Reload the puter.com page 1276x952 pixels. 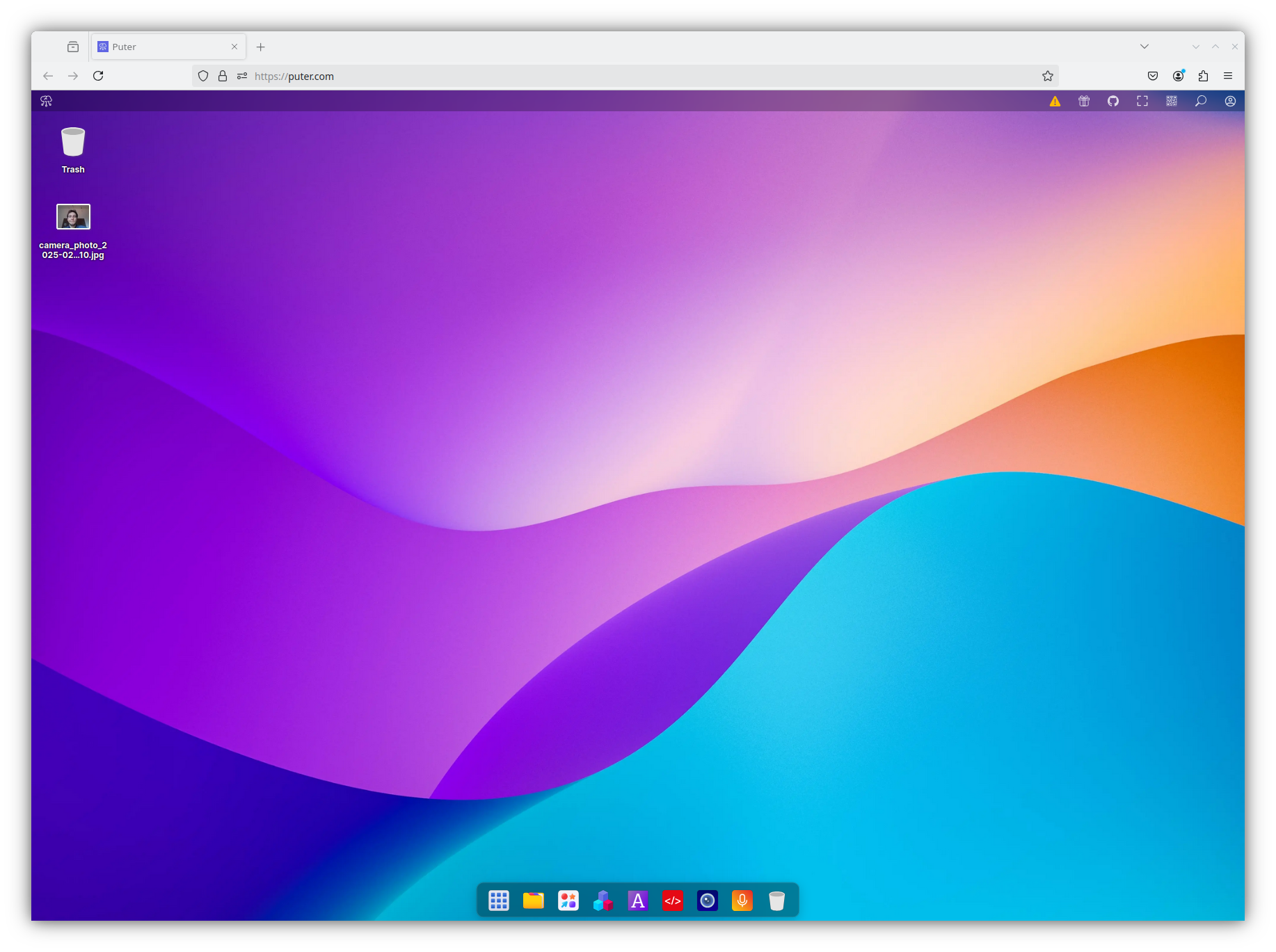coord(98,76)
